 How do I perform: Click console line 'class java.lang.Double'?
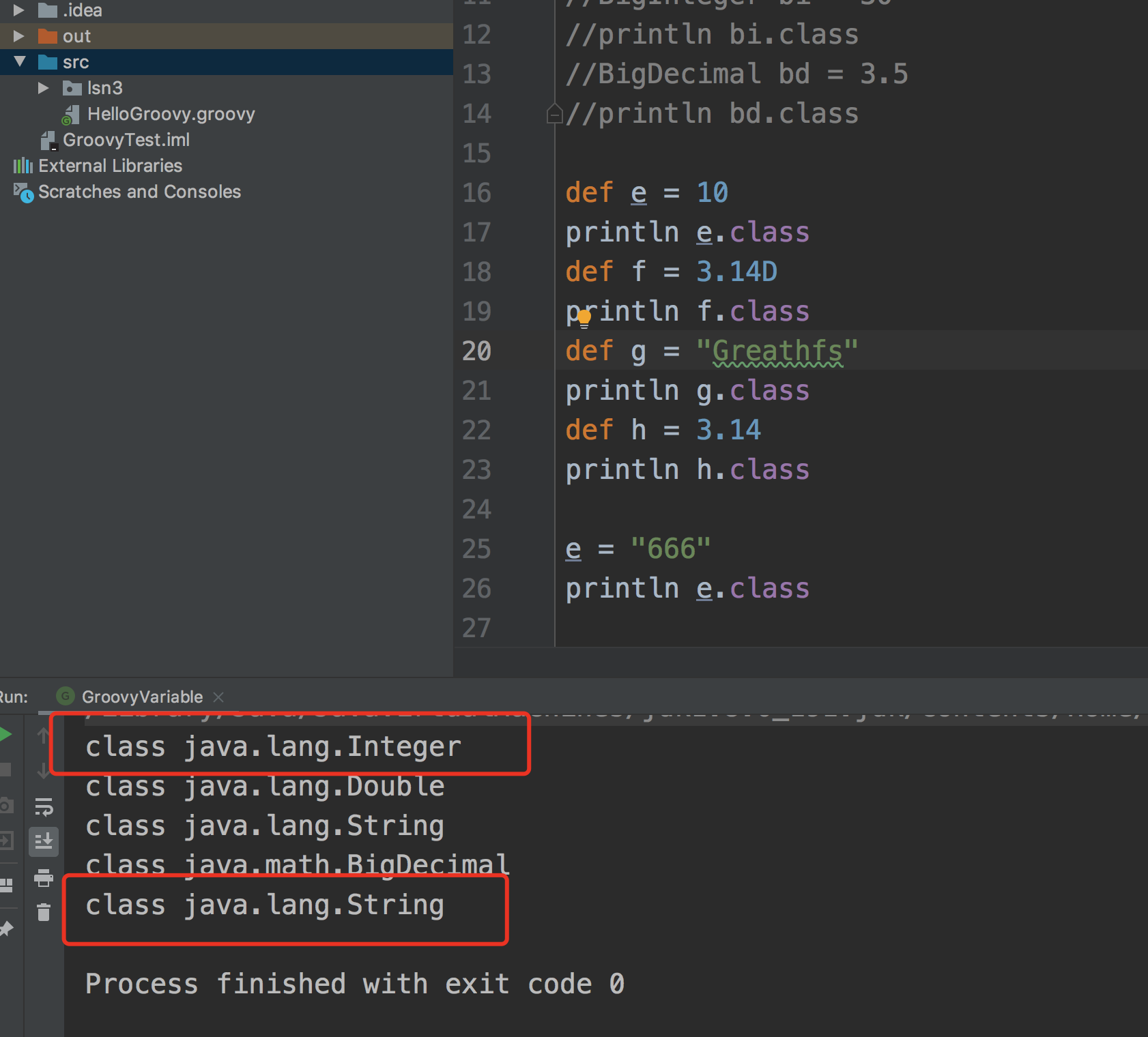265,786
